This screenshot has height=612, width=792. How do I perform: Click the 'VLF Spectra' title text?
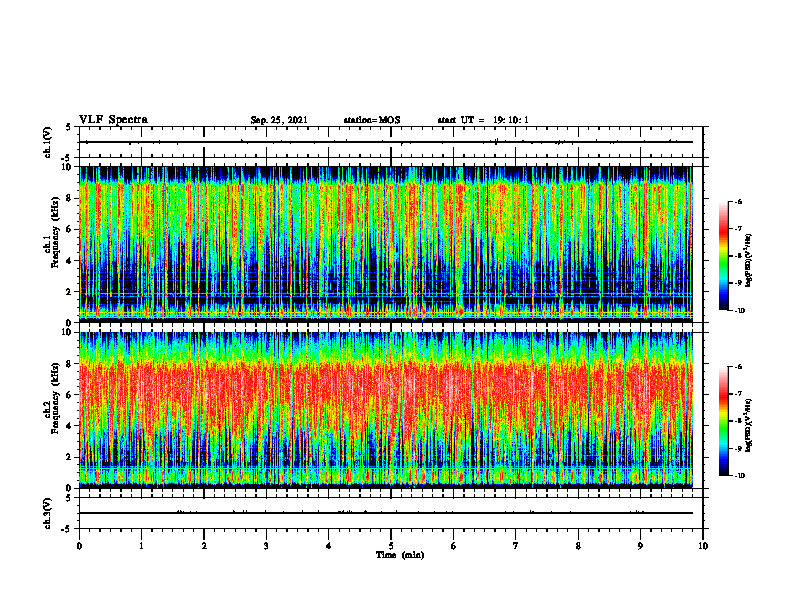[x=113, y=120]
